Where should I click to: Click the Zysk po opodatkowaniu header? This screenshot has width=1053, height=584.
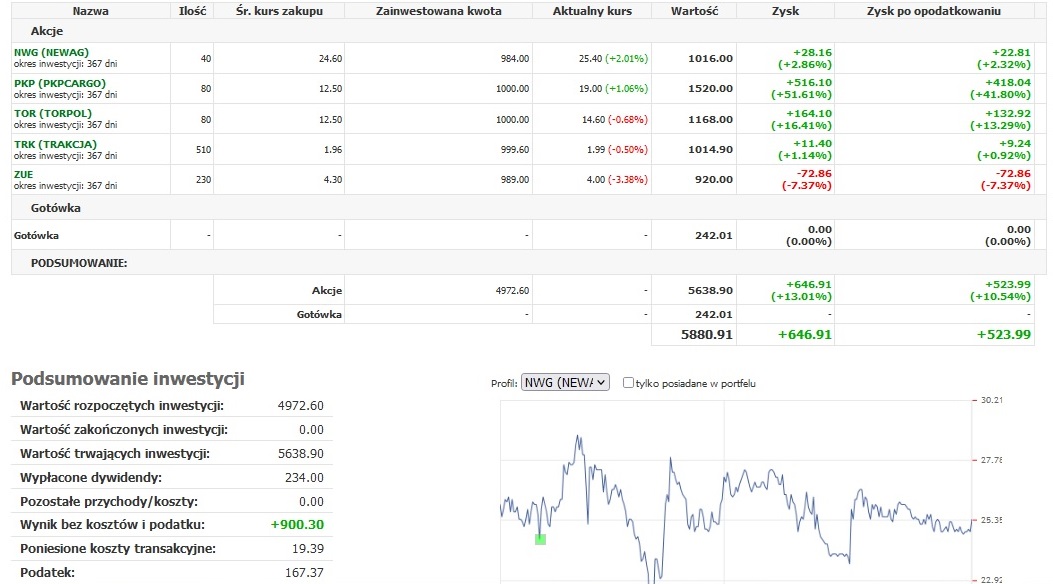click(x=934, y=12)
